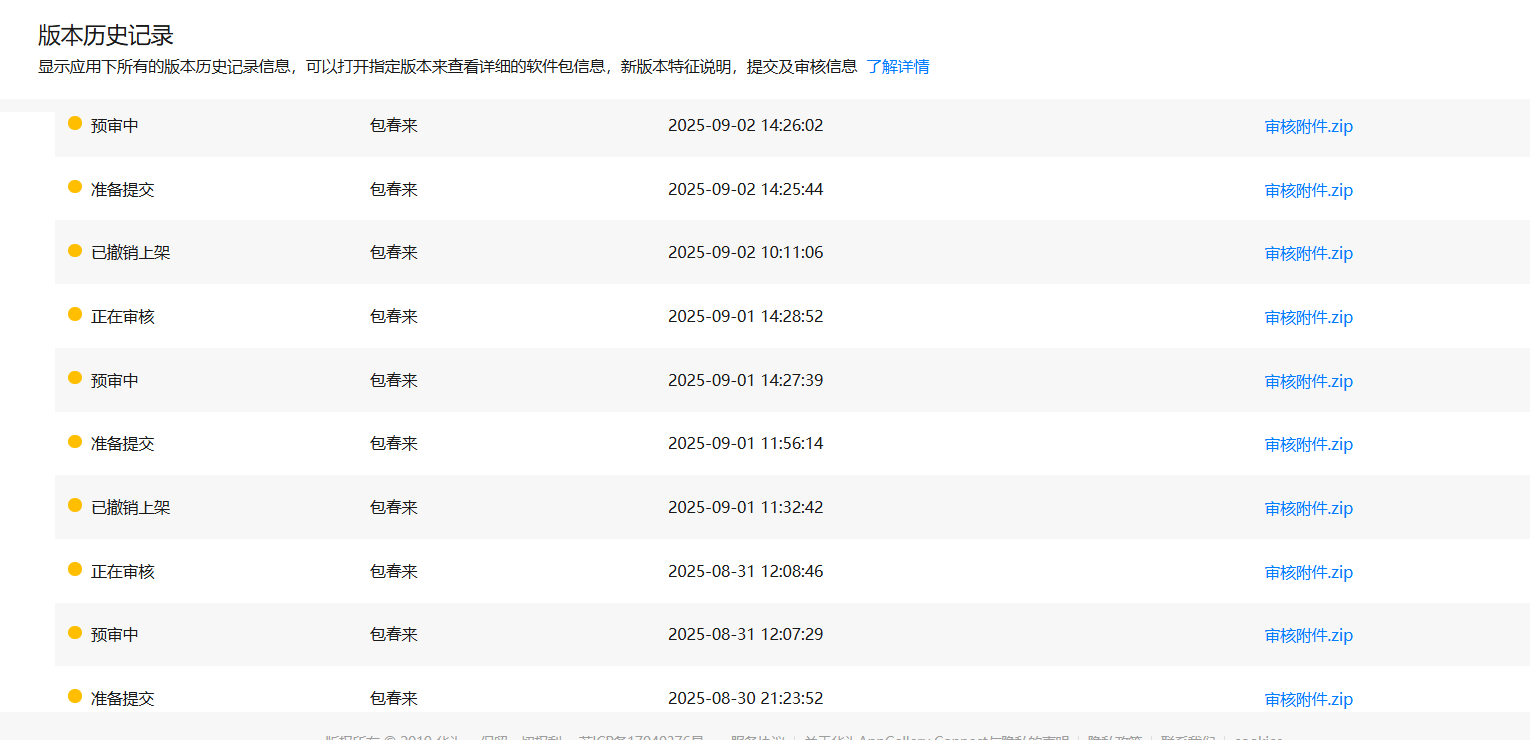Open the 了解详情 link
Screen dimensions: 1530x740
[x=897, y=67]
